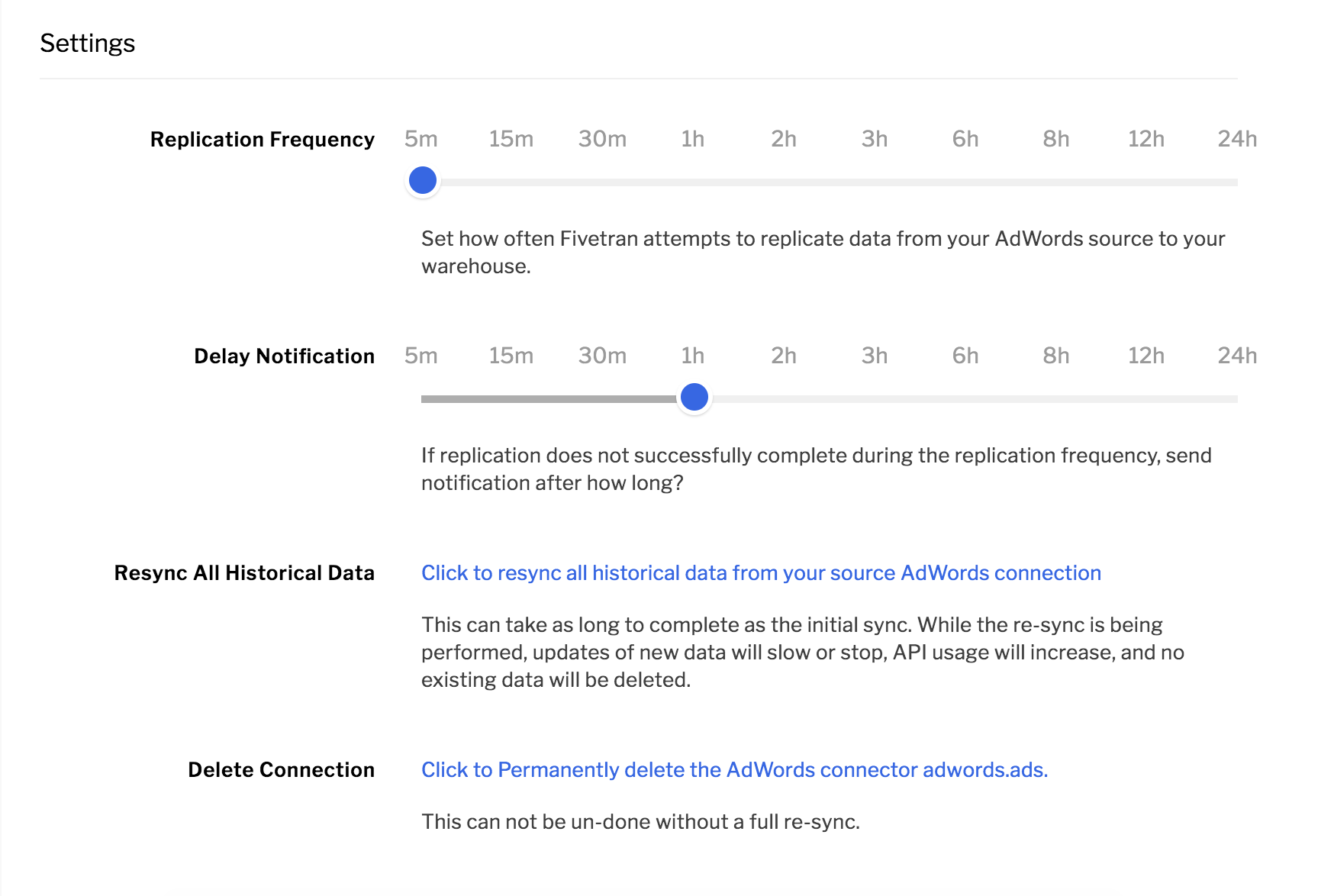This screenshot has height=896, width=1334.
Task: Click Permanently delete the AdWords connector link
Action: point(734,770)
